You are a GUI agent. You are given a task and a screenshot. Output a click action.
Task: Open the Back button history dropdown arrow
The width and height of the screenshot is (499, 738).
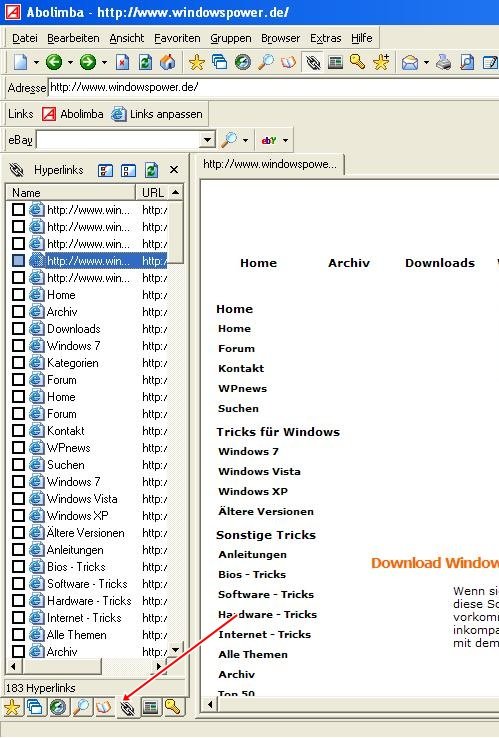70,62
